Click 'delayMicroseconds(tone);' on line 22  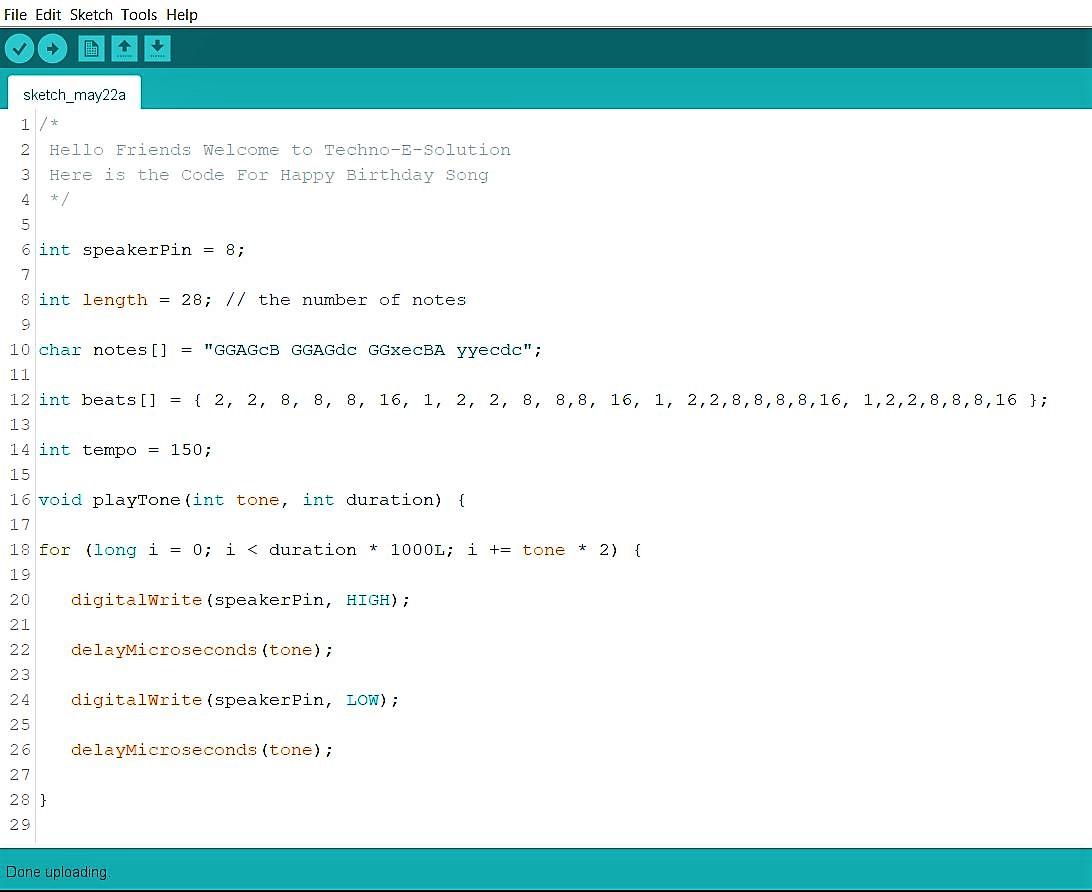click(202, 650)
